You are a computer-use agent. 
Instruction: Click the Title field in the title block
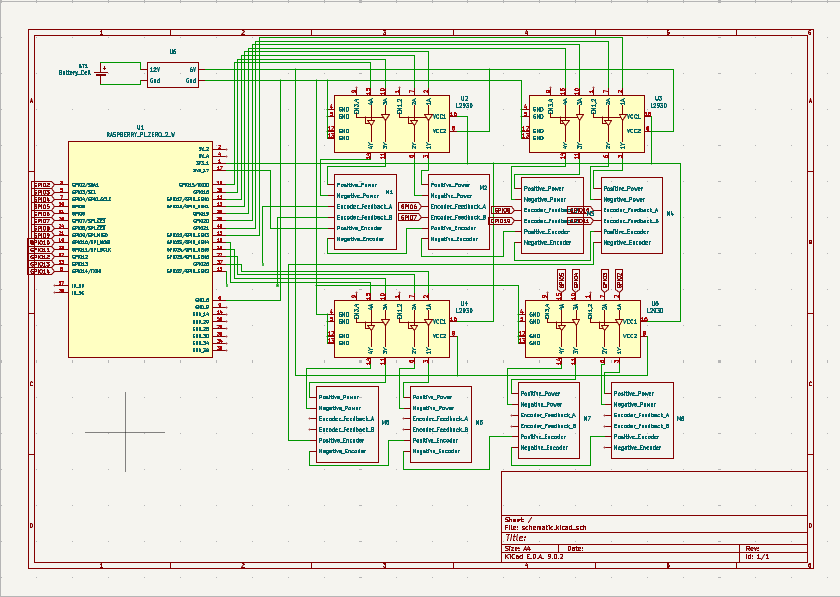click(x=515, y=538)
